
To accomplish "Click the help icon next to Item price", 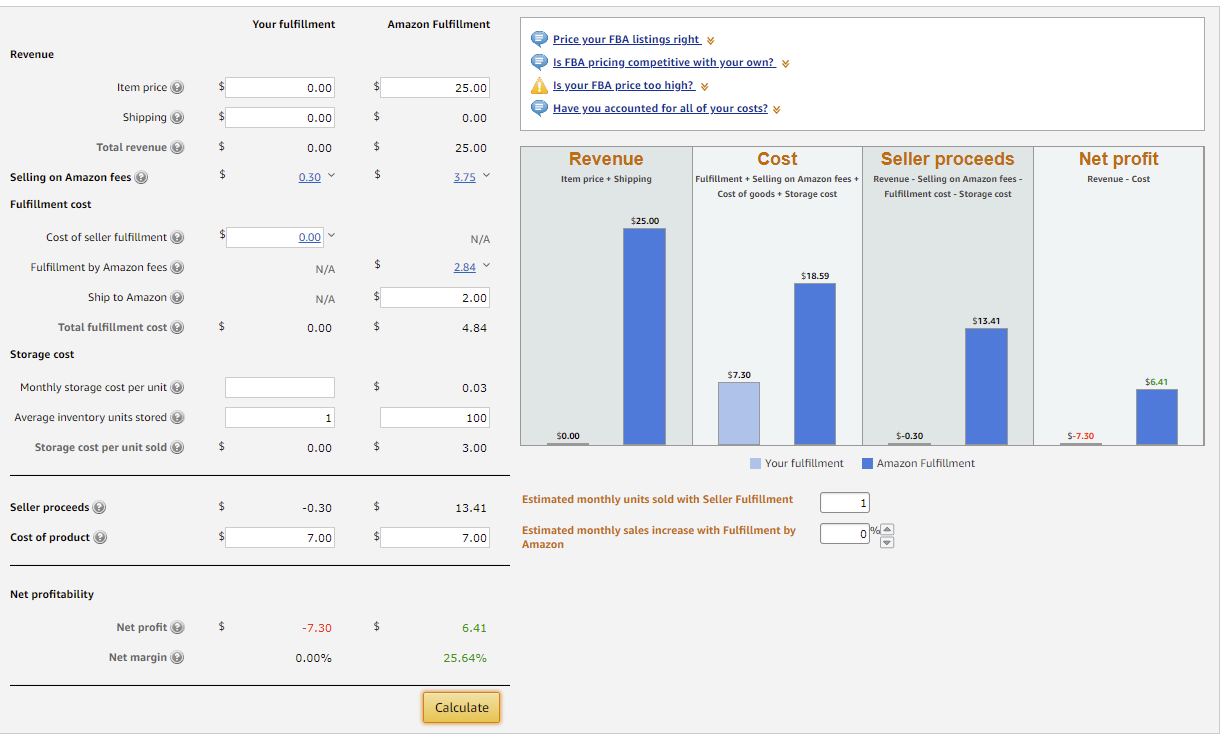I will click(x=178, y=88).
